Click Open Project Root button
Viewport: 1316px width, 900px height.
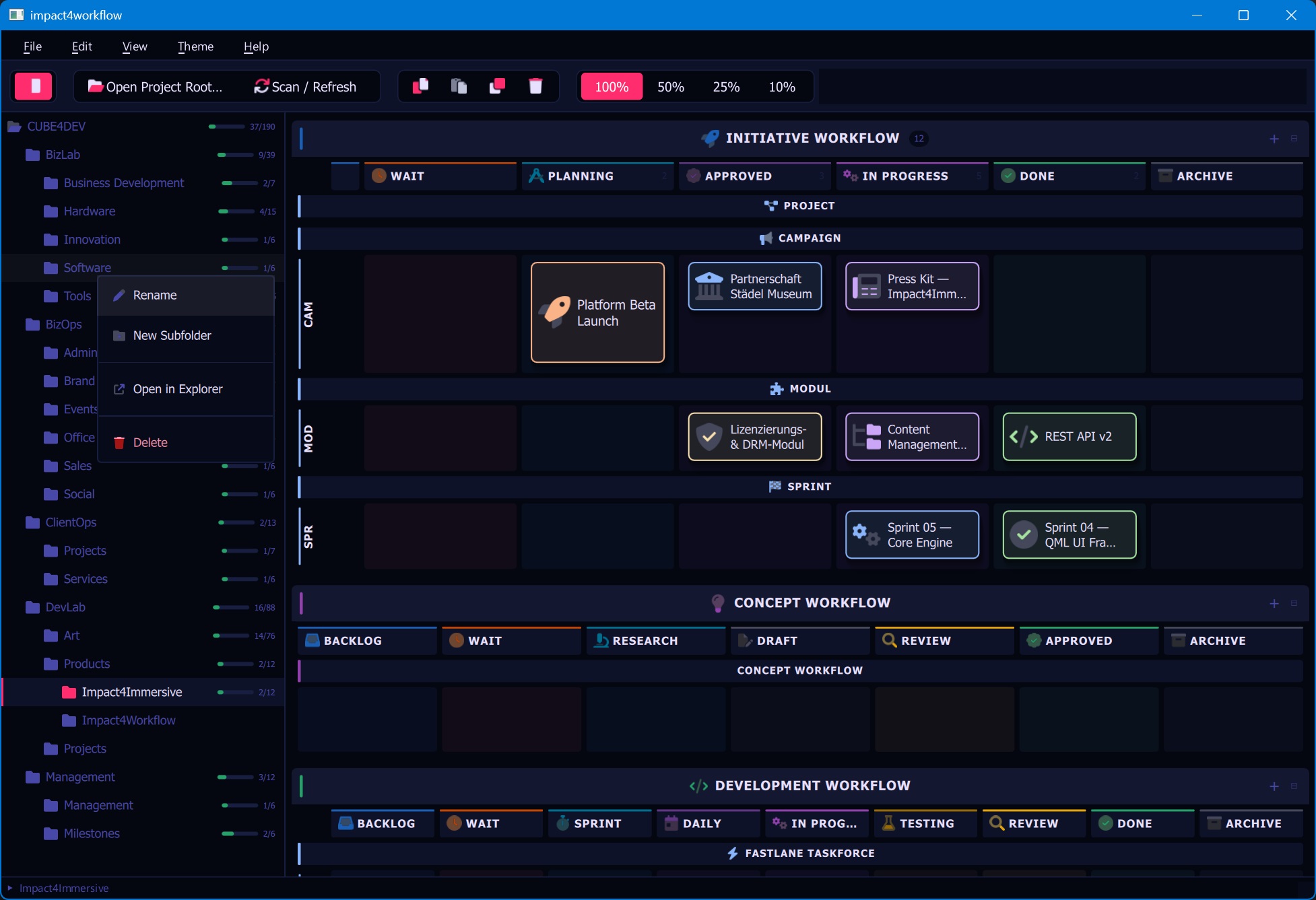click(x=156, y=87)
